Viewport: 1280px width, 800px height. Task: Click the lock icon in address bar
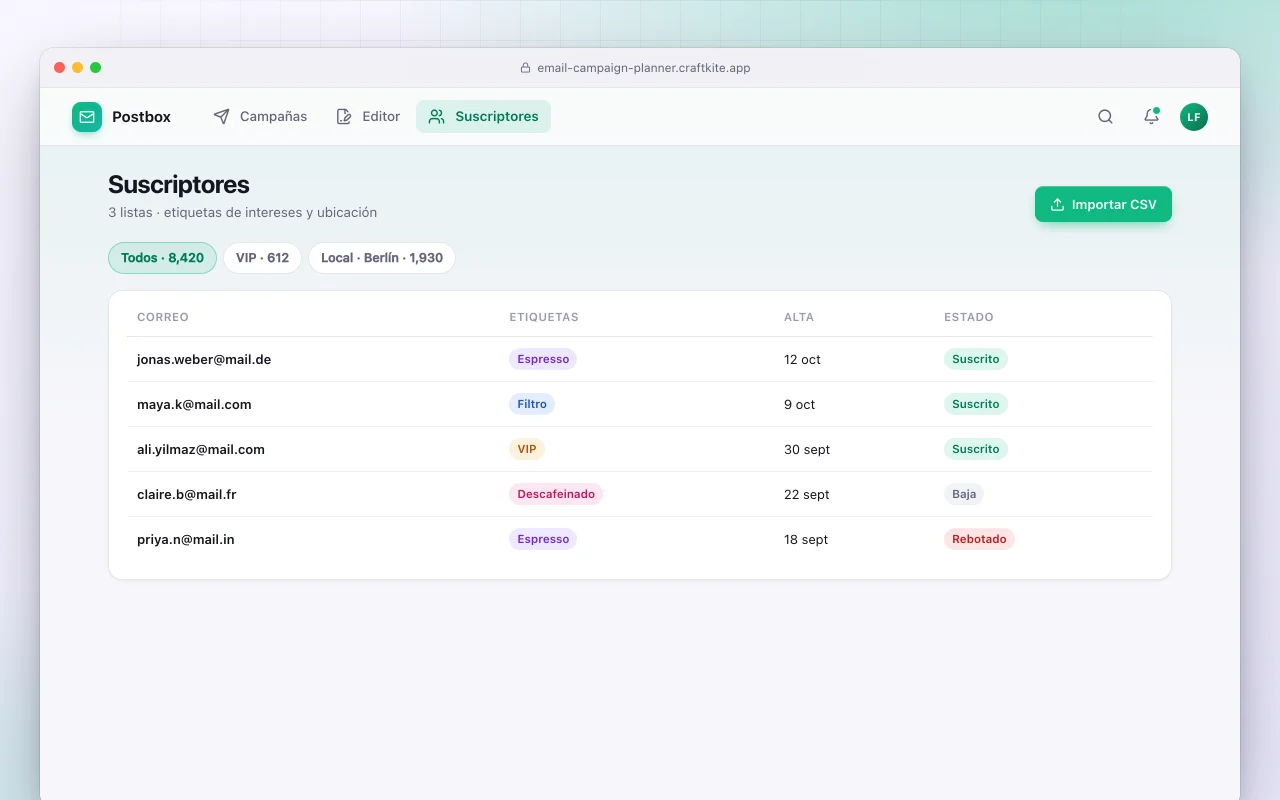525,68
